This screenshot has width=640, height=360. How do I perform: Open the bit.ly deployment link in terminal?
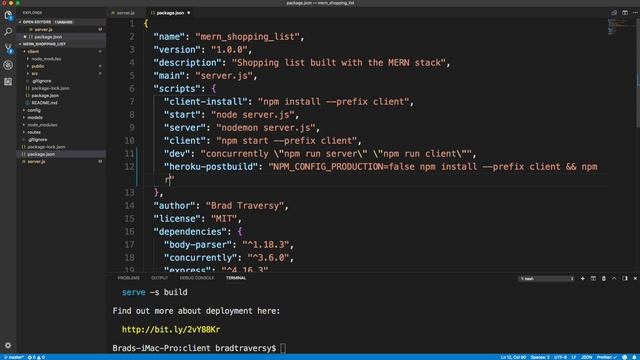171,329
